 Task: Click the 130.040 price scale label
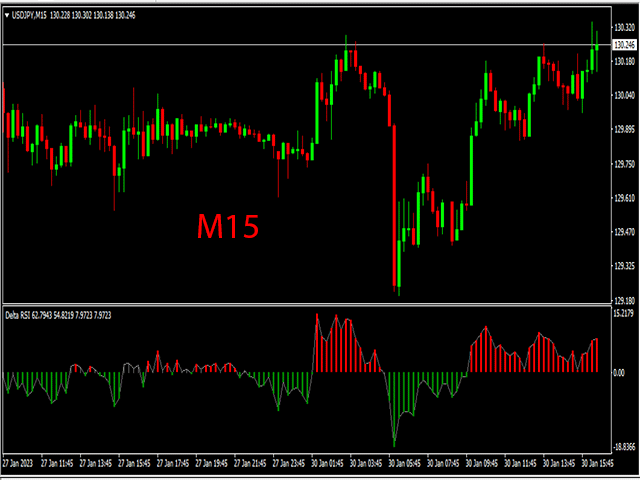click(x=623, y=96)
